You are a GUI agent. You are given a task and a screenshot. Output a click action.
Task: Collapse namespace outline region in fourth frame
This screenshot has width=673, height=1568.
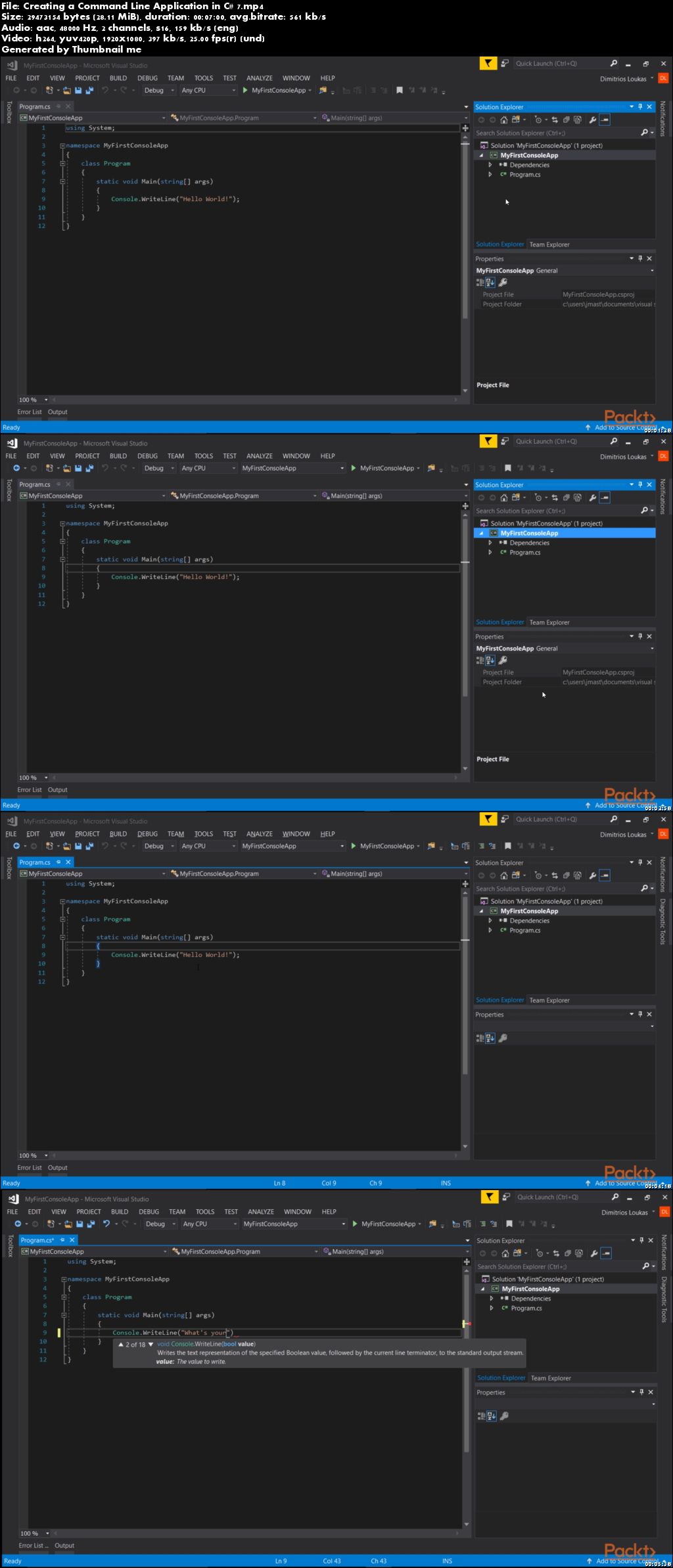click(64, 1279)
